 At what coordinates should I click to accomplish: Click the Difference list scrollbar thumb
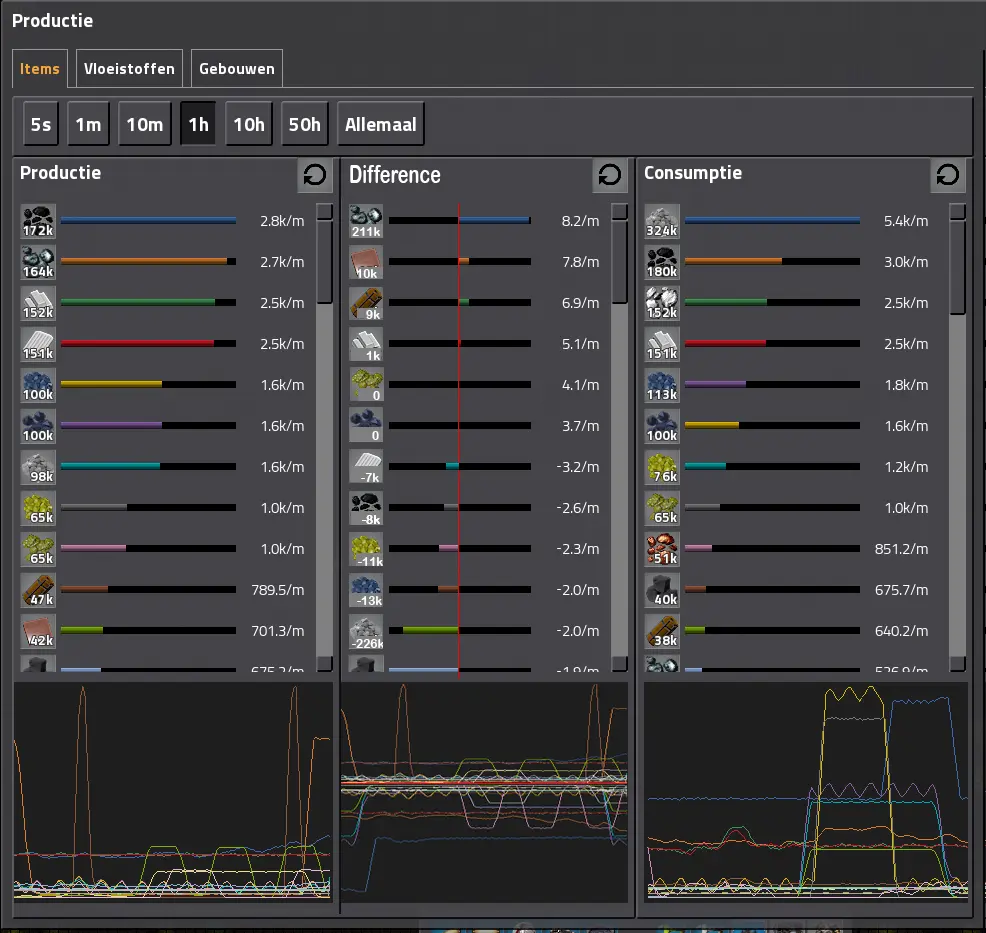pyautogui.click(x=619, y=261)
